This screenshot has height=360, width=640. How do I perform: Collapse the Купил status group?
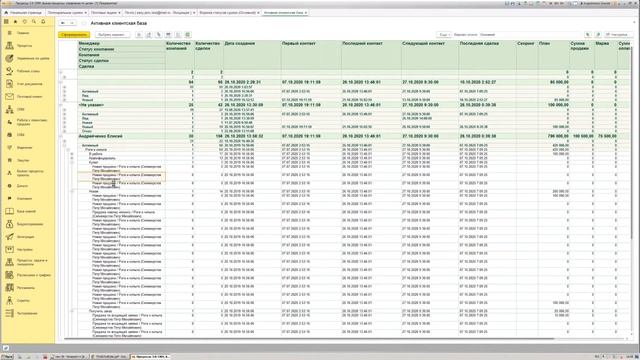(72, 162)
